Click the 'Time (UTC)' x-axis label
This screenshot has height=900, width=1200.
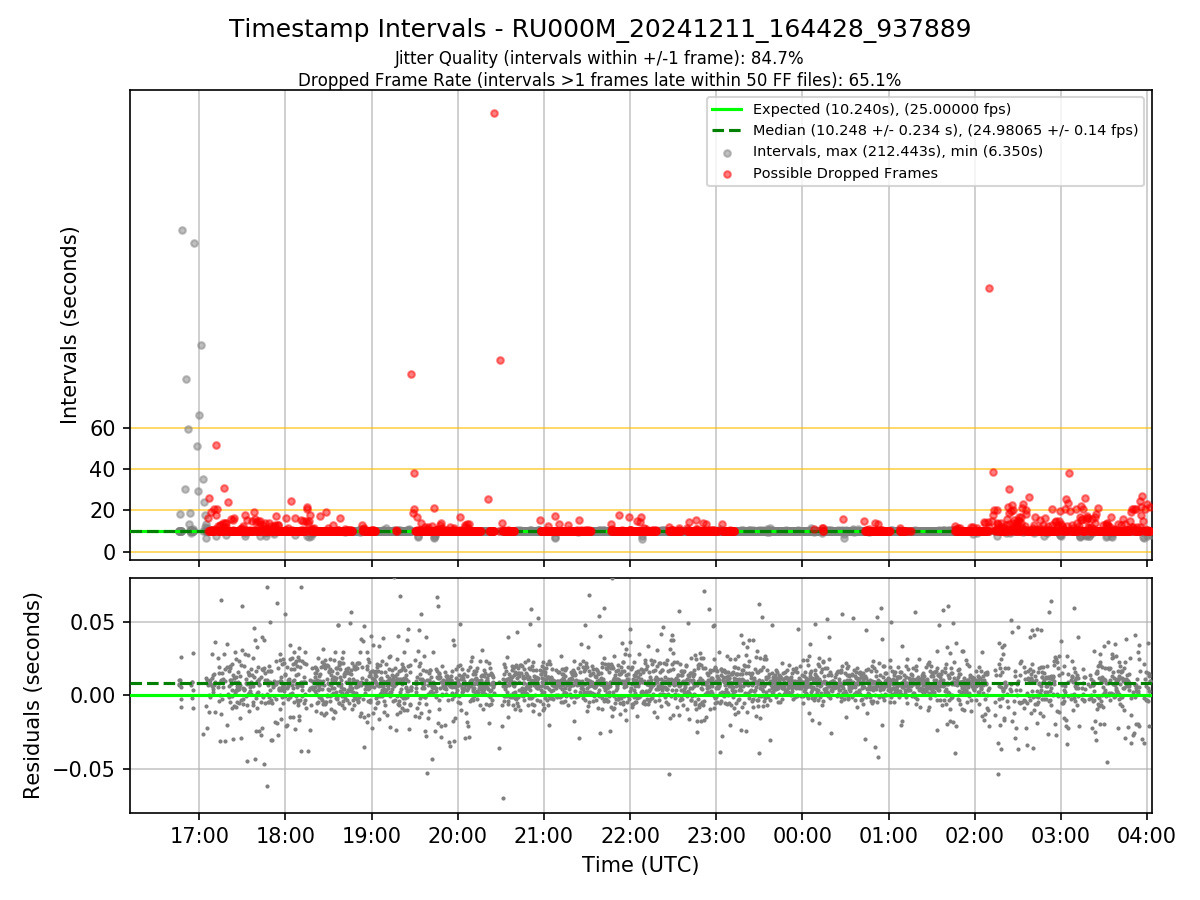(640, 865)
